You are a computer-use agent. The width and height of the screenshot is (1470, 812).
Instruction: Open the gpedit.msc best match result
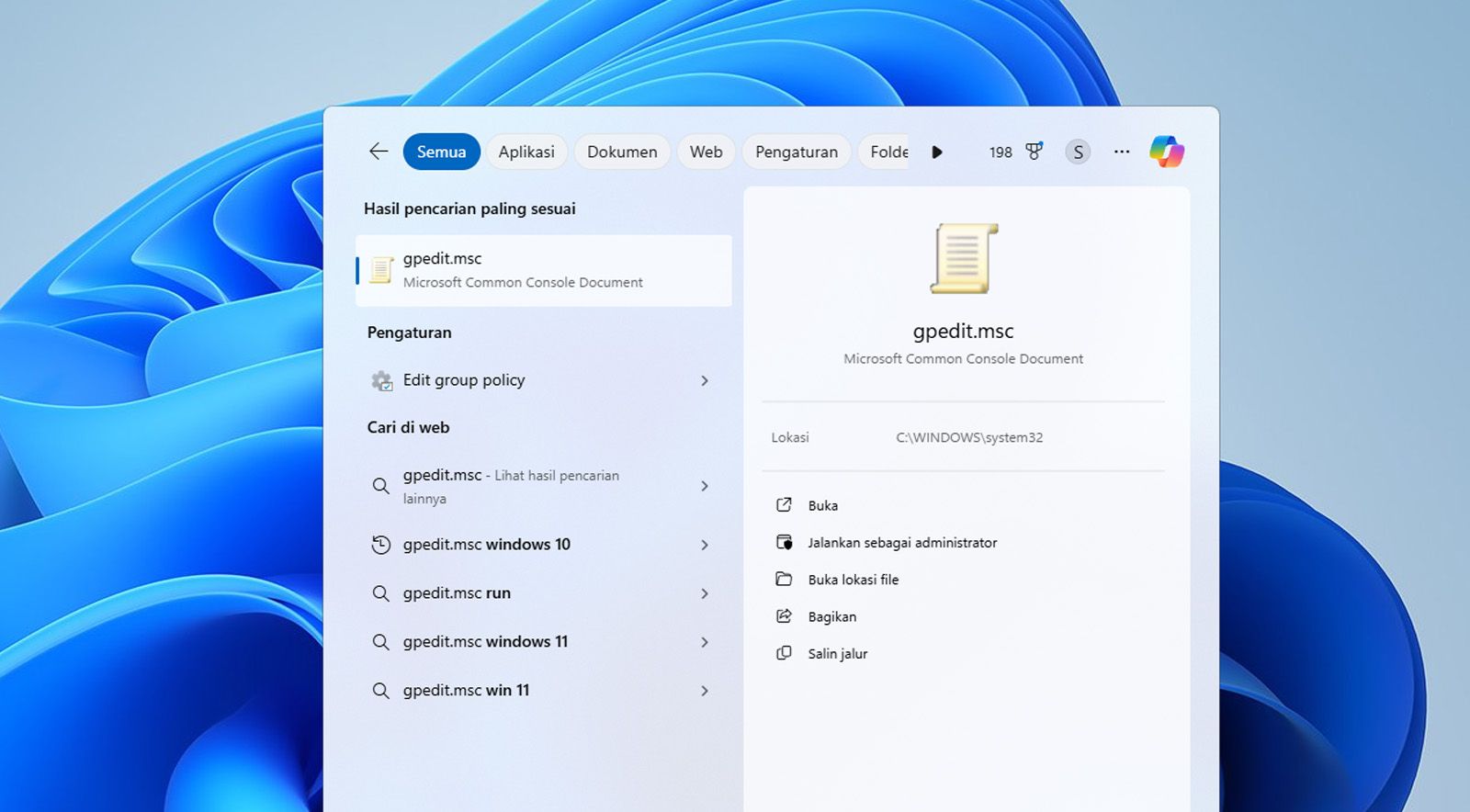[x=544, y=270]
